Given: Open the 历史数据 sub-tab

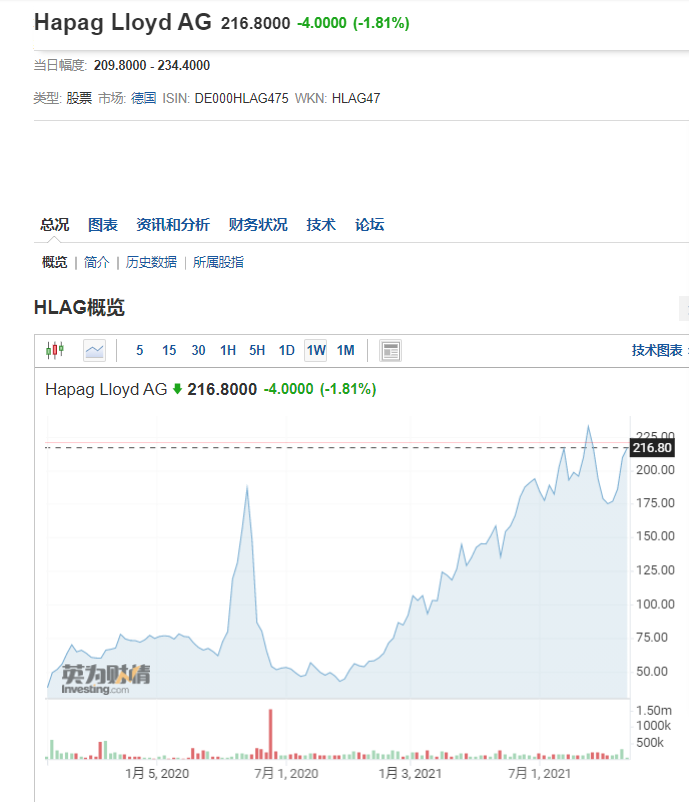Looking at the screenshot, I should [151, 262].
